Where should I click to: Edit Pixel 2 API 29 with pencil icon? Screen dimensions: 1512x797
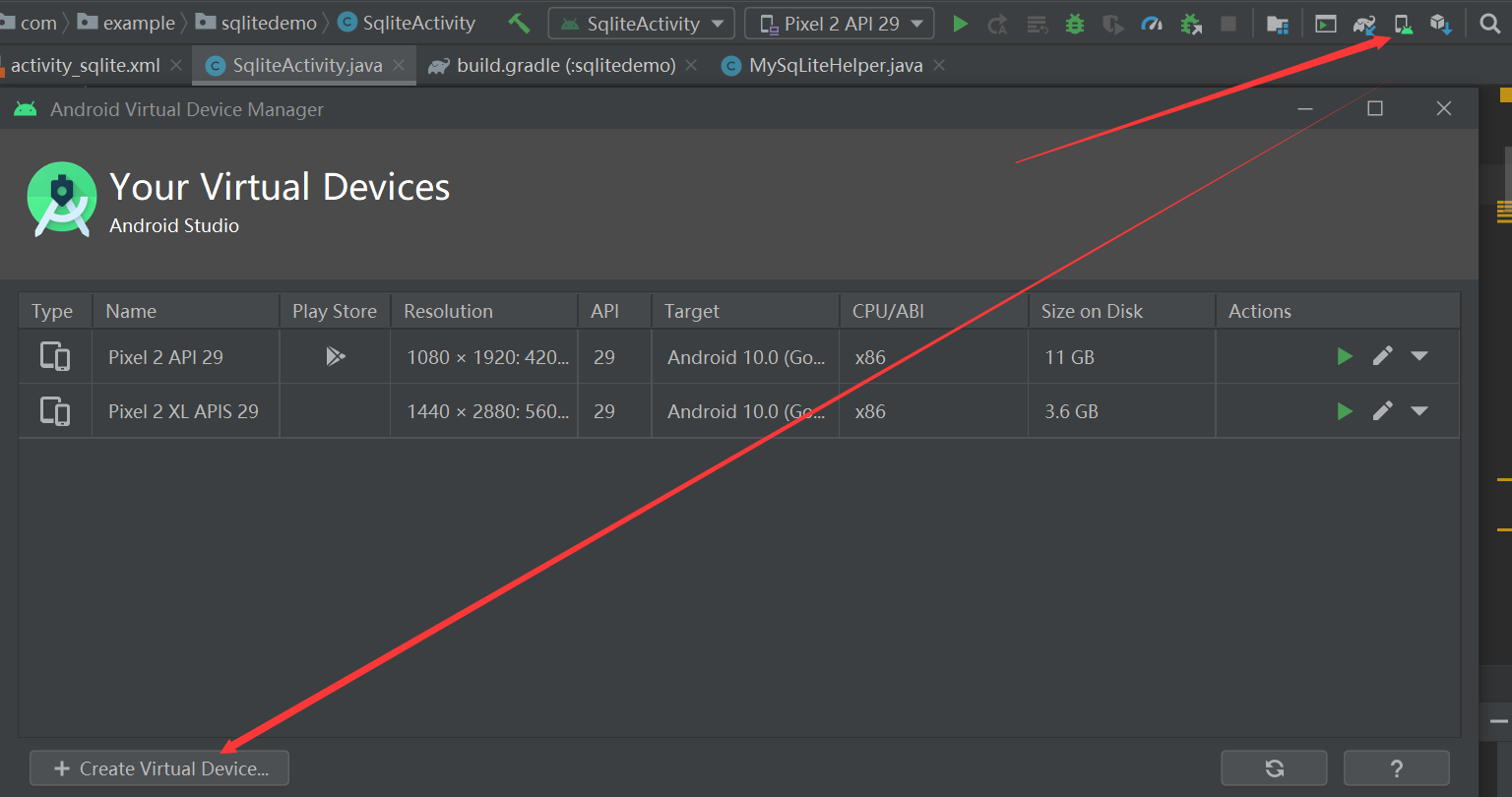coord(1383,356)
